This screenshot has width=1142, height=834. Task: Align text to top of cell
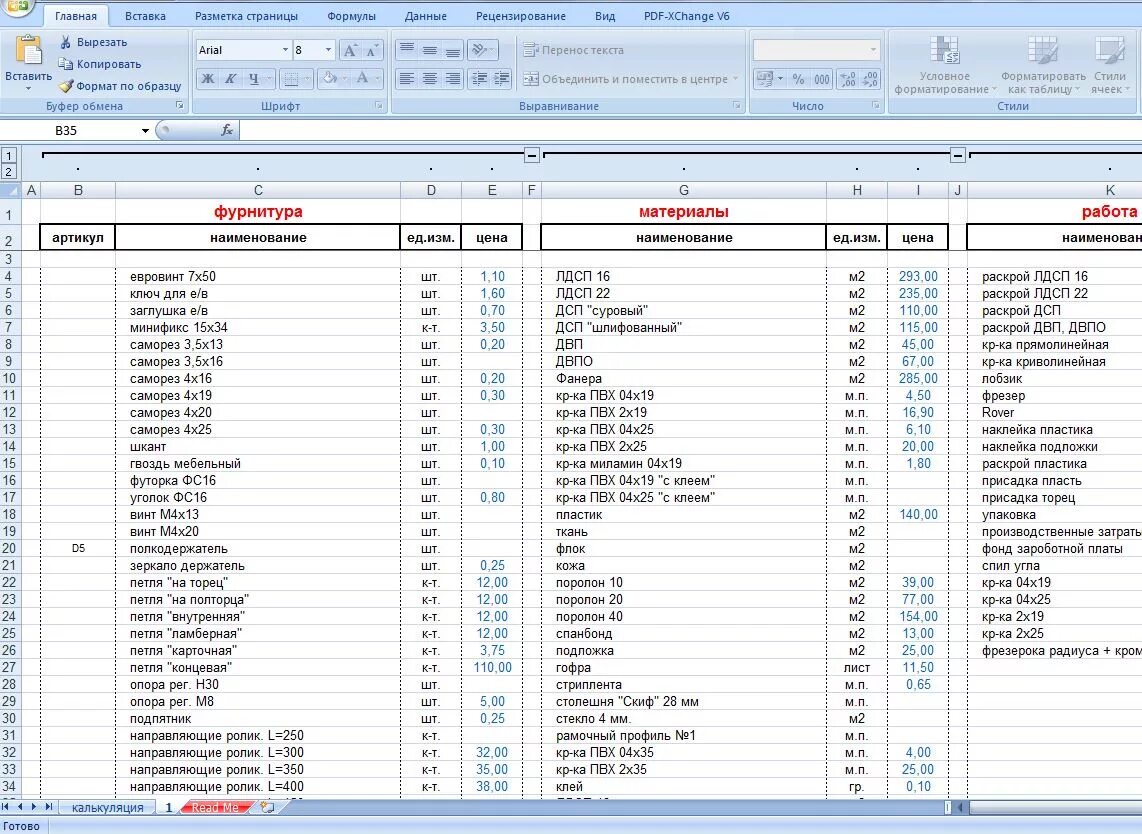point(407,50)
